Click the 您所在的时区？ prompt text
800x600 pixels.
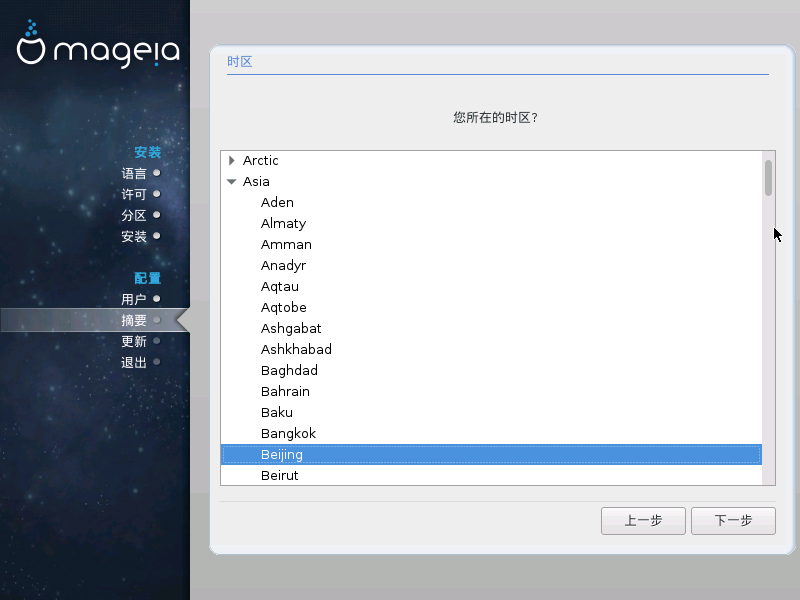[x=495, y=117]
